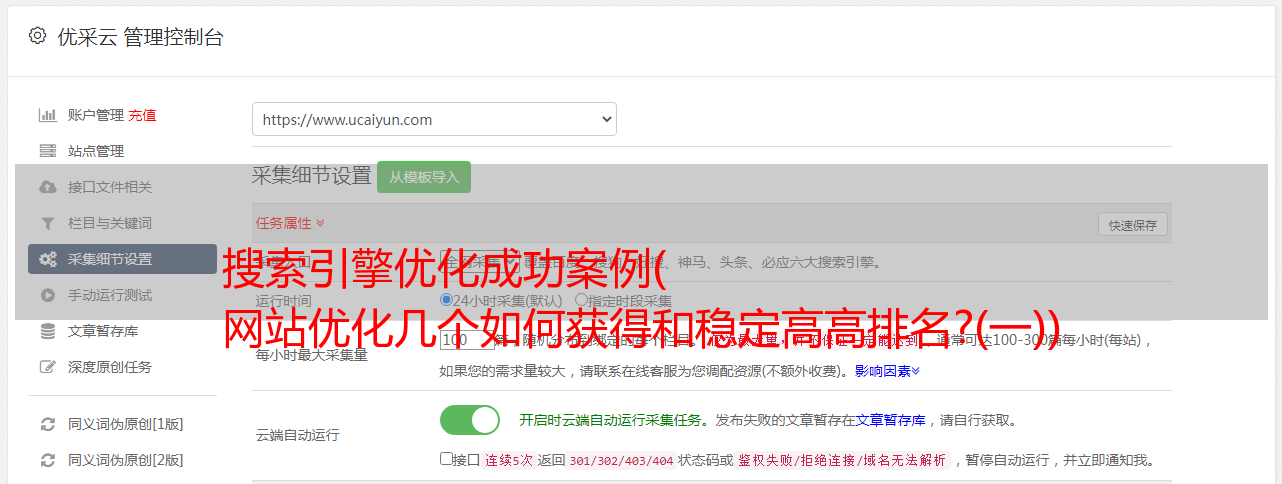Click the 连续5次 text
This screenshot has width=1282, height=484.
[509, 461]
